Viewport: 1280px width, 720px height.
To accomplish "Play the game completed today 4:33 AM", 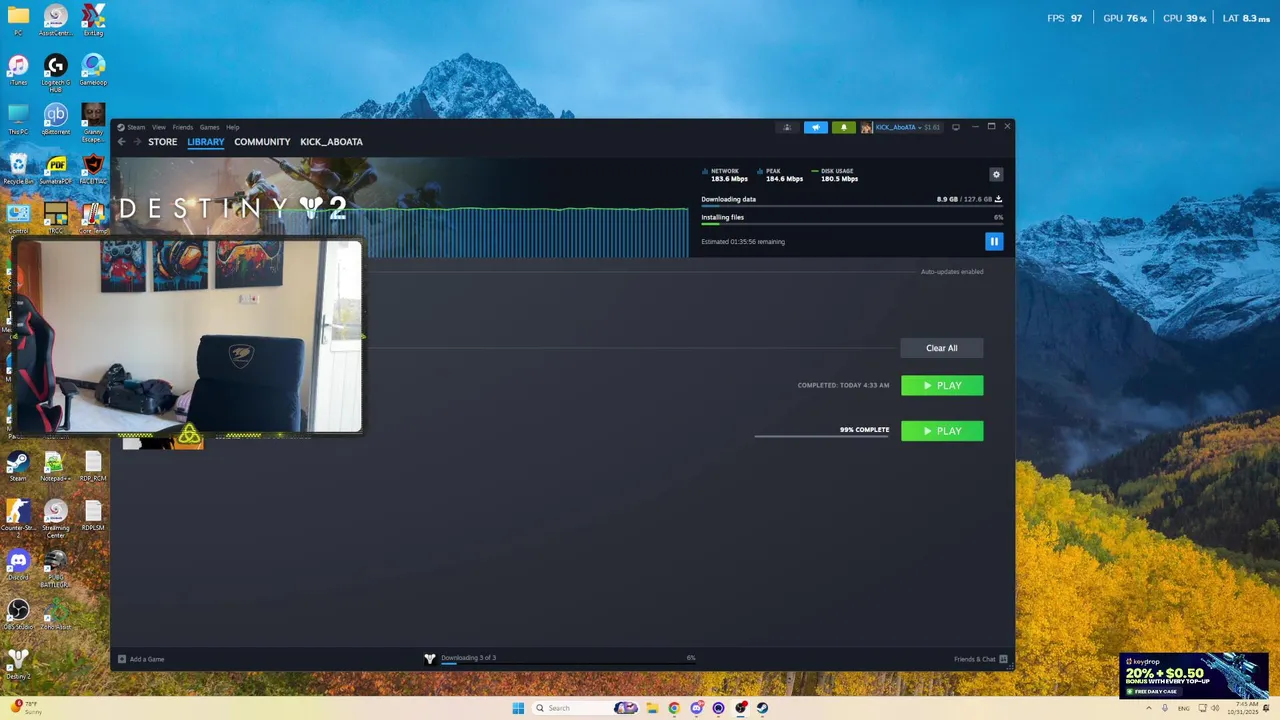I will (x=942, y=385).
